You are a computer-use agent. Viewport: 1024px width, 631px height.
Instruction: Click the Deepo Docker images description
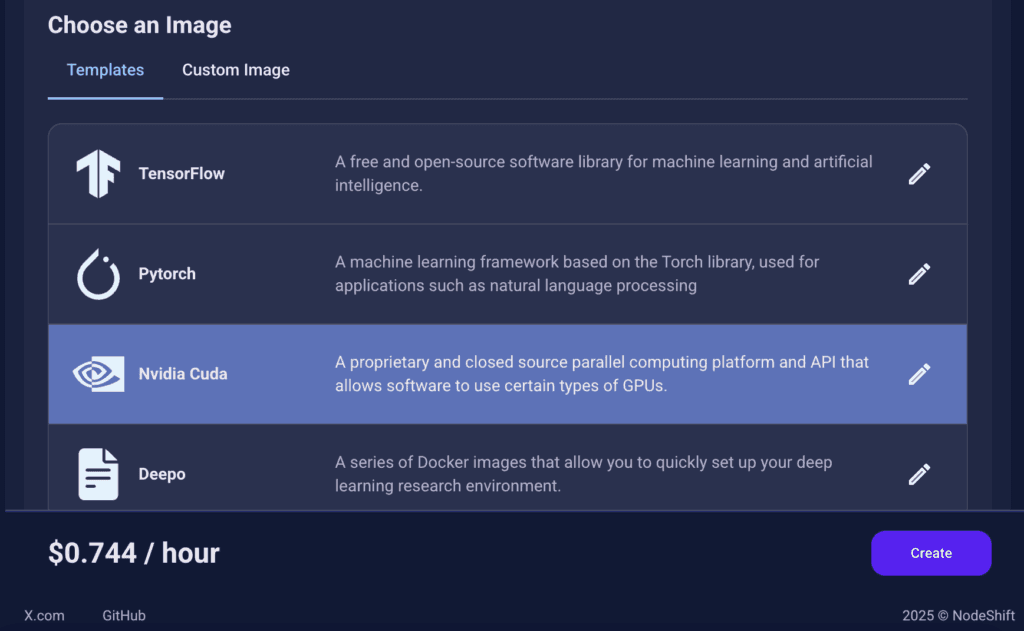[x=584, y=474]
